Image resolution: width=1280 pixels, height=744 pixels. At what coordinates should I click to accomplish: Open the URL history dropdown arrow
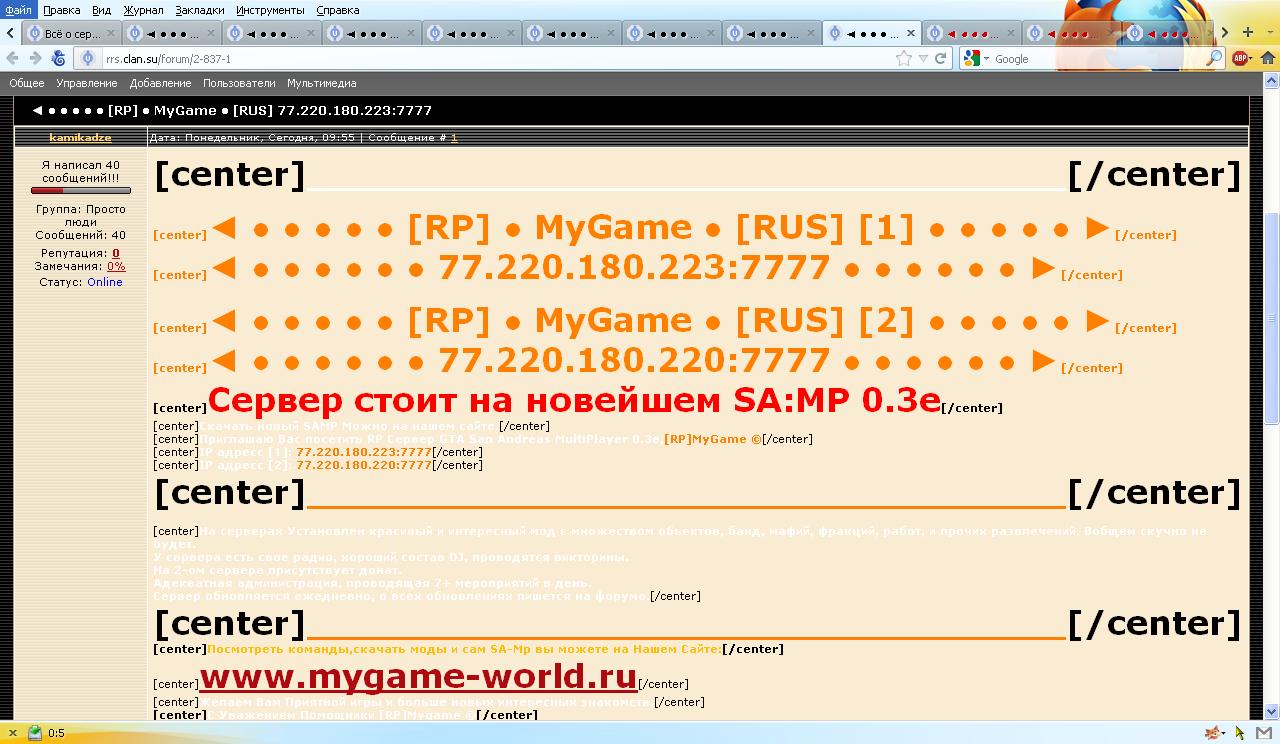tap(923, 59)
